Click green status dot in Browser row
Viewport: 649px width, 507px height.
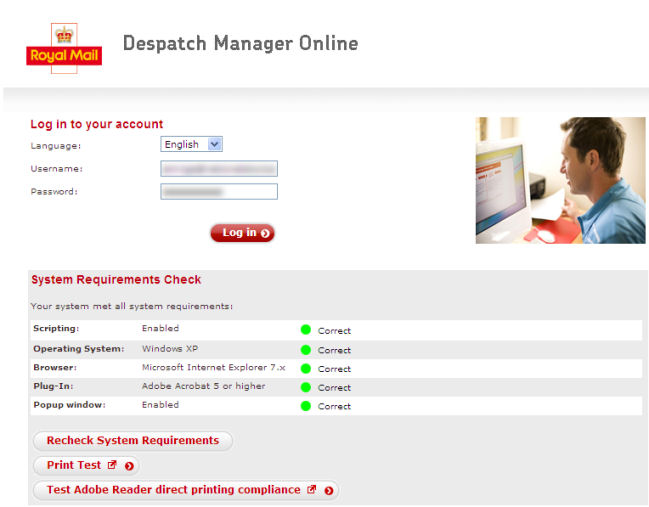(x=305, y=368)
